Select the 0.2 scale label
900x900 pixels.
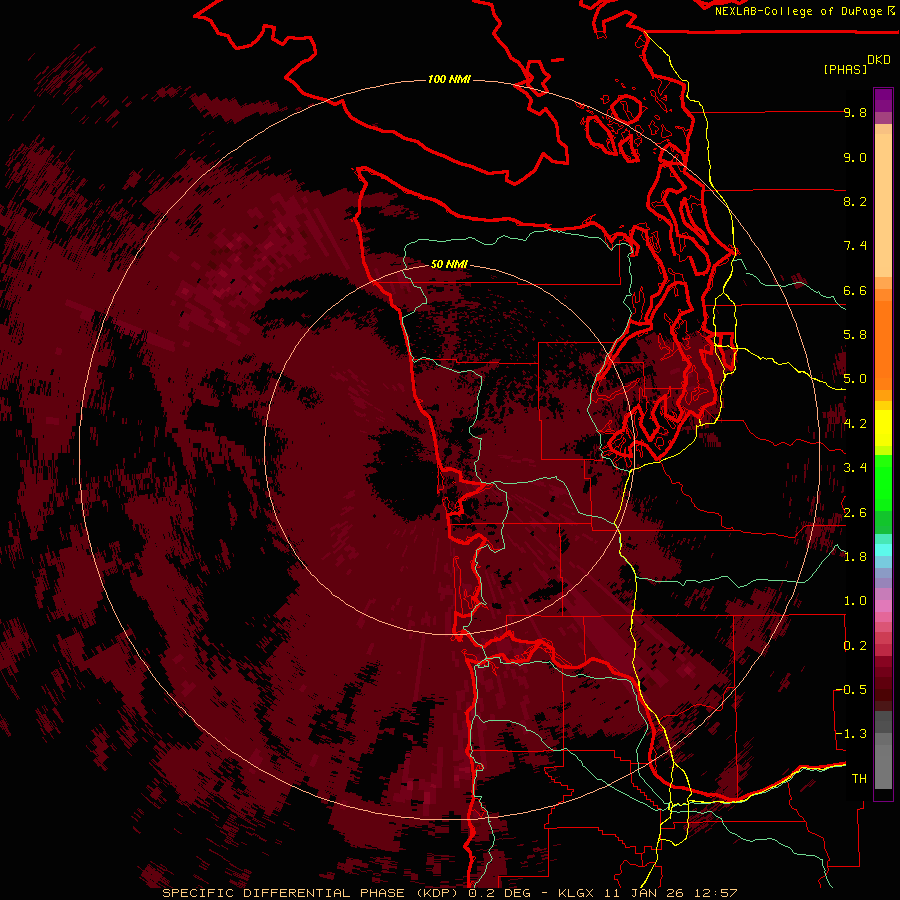tap(855, 646)
